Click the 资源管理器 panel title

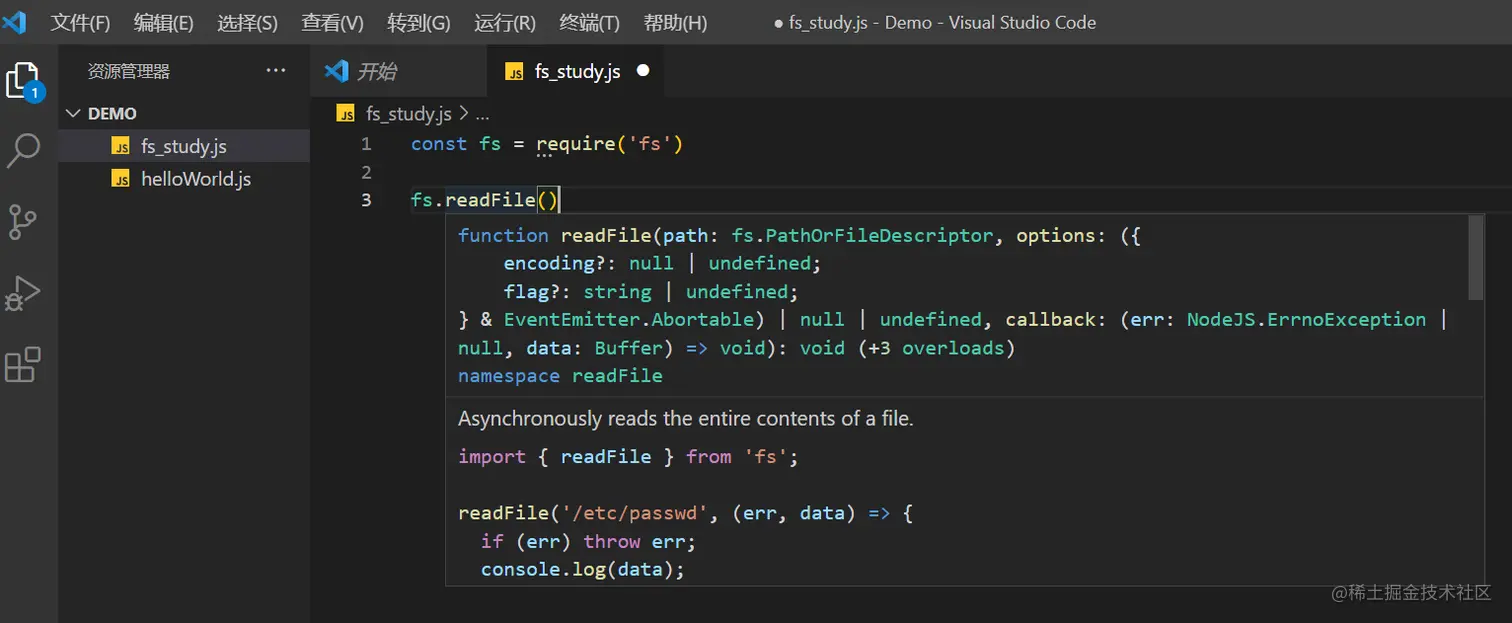coord(129,71)
